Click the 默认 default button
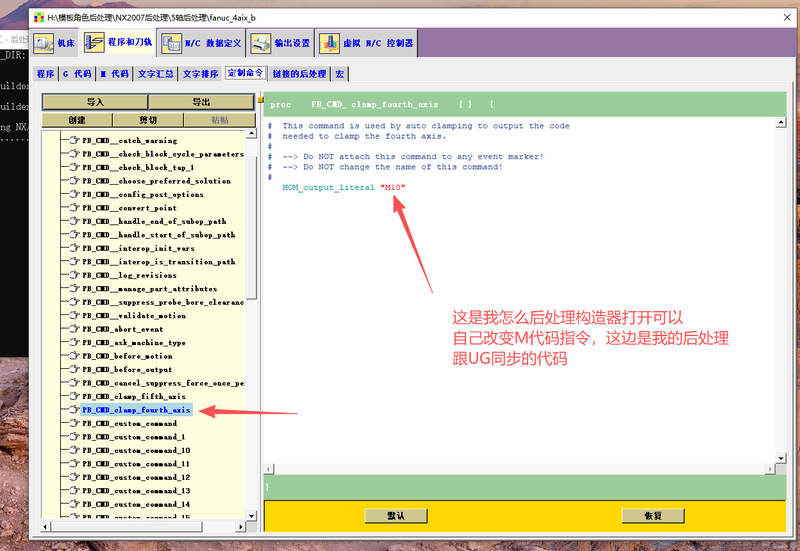Image resolution: width=800 pixels, height=551 pixels. [396, 516]
